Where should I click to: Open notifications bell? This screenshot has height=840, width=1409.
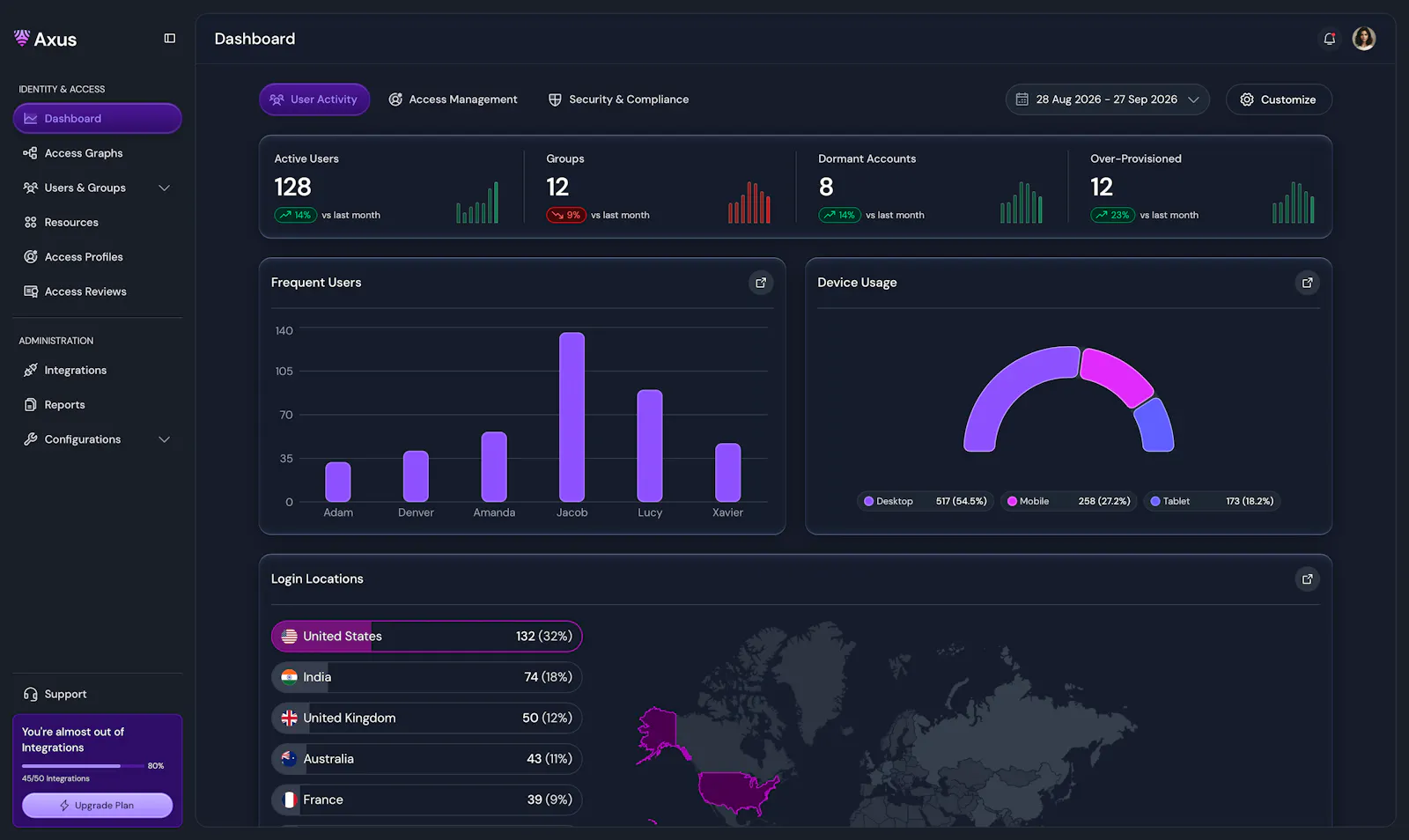[x=1330, y=39]
